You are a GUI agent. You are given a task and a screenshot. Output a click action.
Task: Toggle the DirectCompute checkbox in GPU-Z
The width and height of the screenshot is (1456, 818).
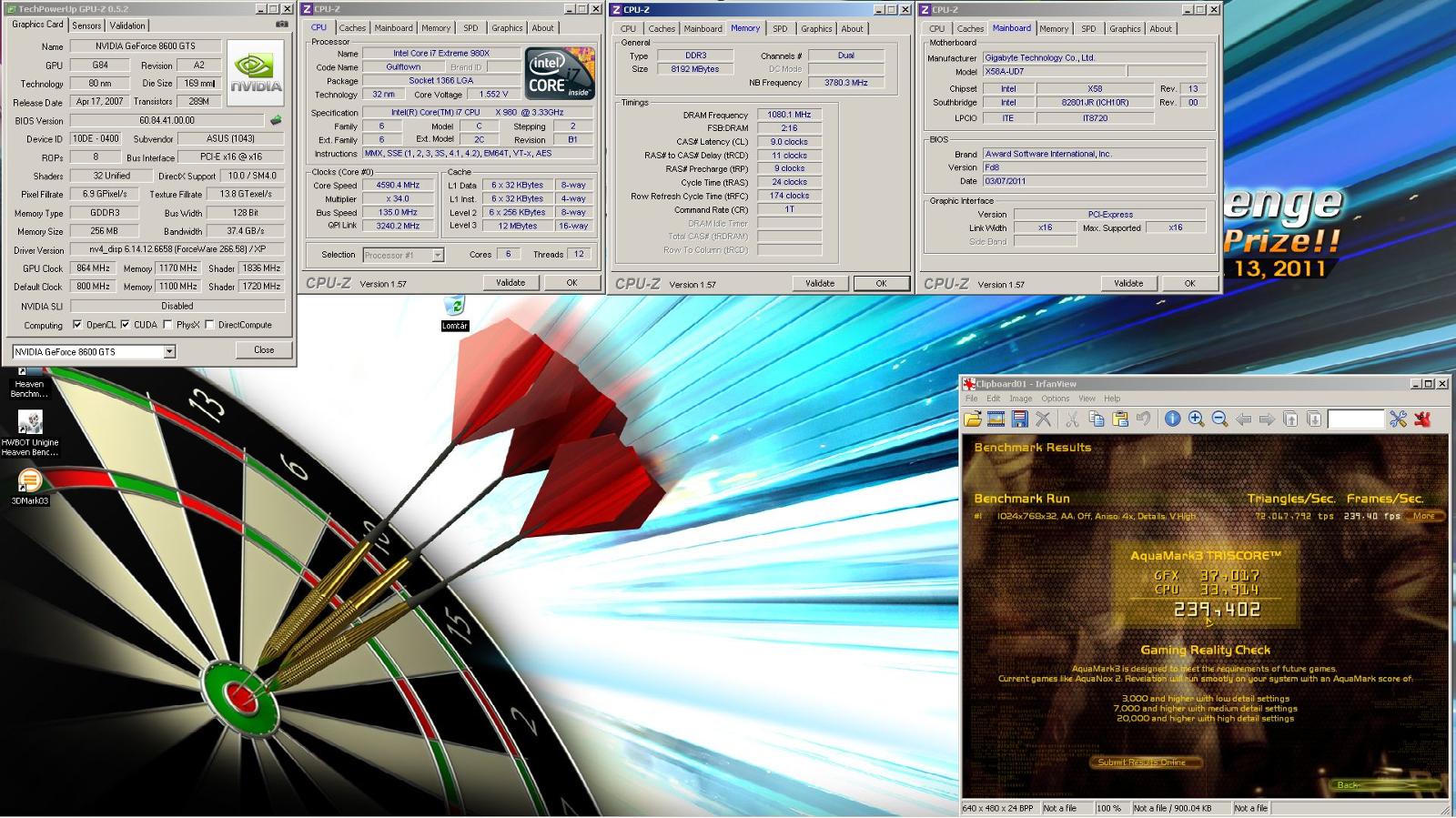(x=209, y=324)
